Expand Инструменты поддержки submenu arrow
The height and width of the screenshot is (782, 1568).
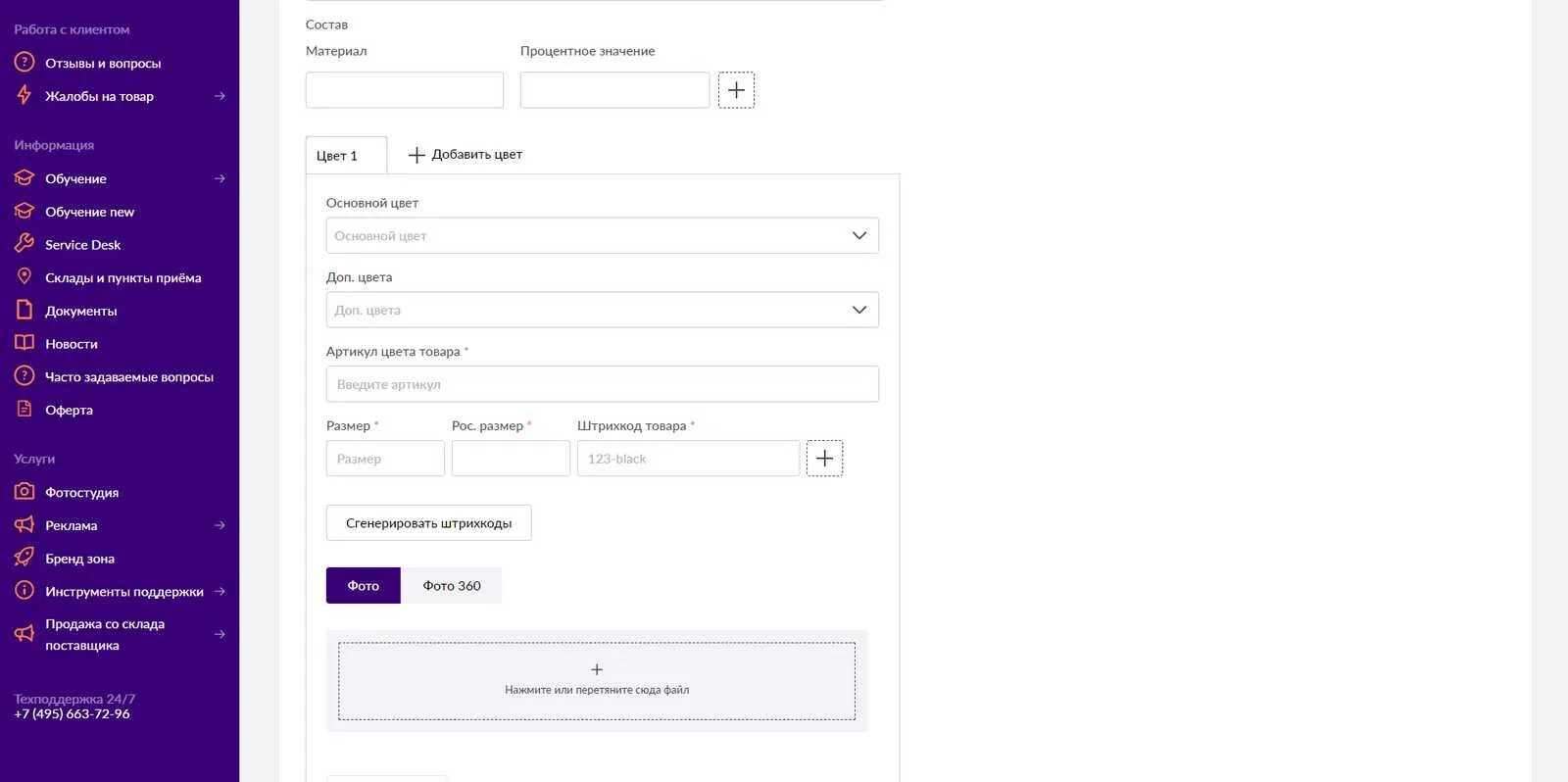pyautogui.click(x=220, y=591)
